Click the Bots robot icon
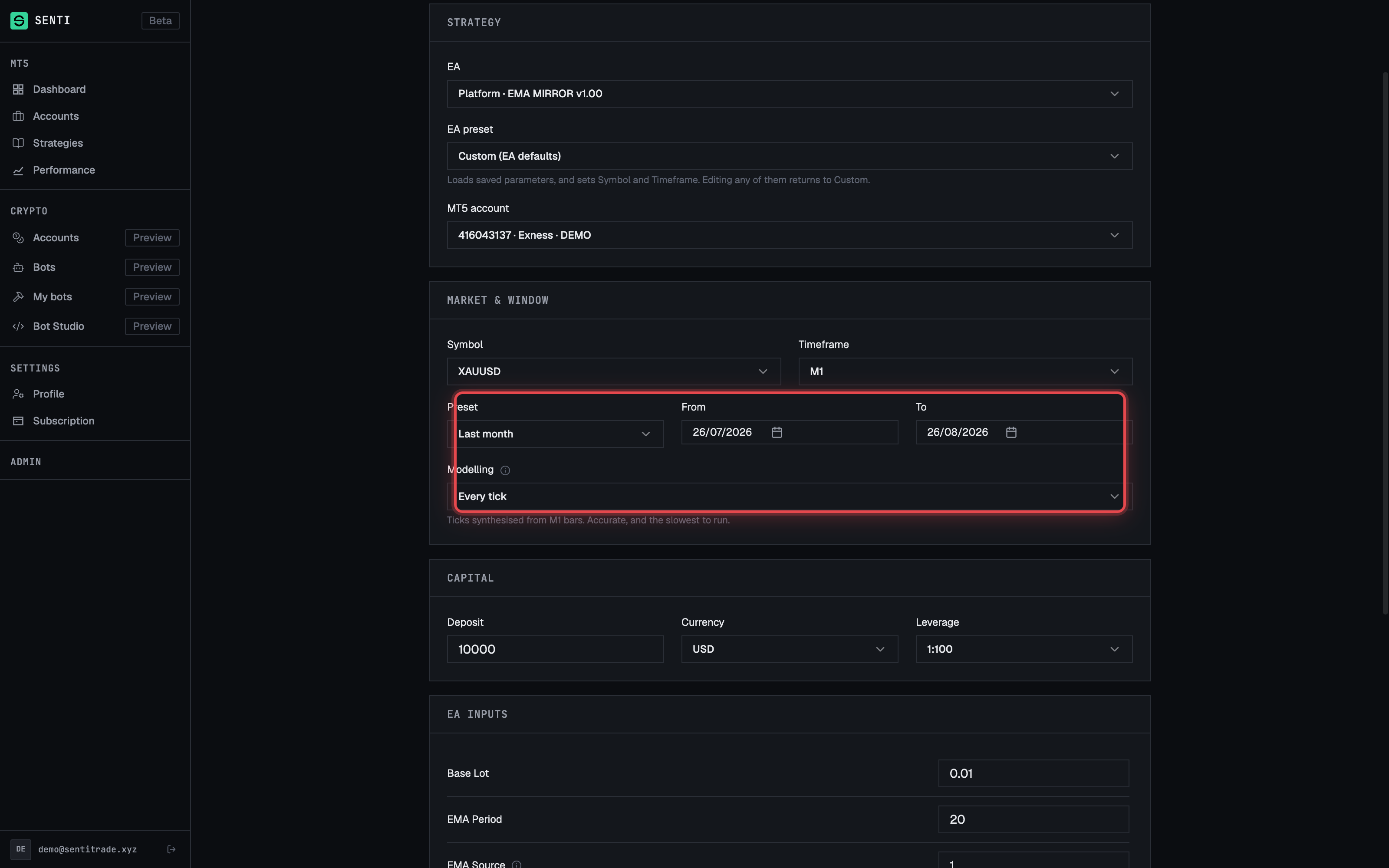Viewport: 1389px width, 868px height. pos(18,267)
